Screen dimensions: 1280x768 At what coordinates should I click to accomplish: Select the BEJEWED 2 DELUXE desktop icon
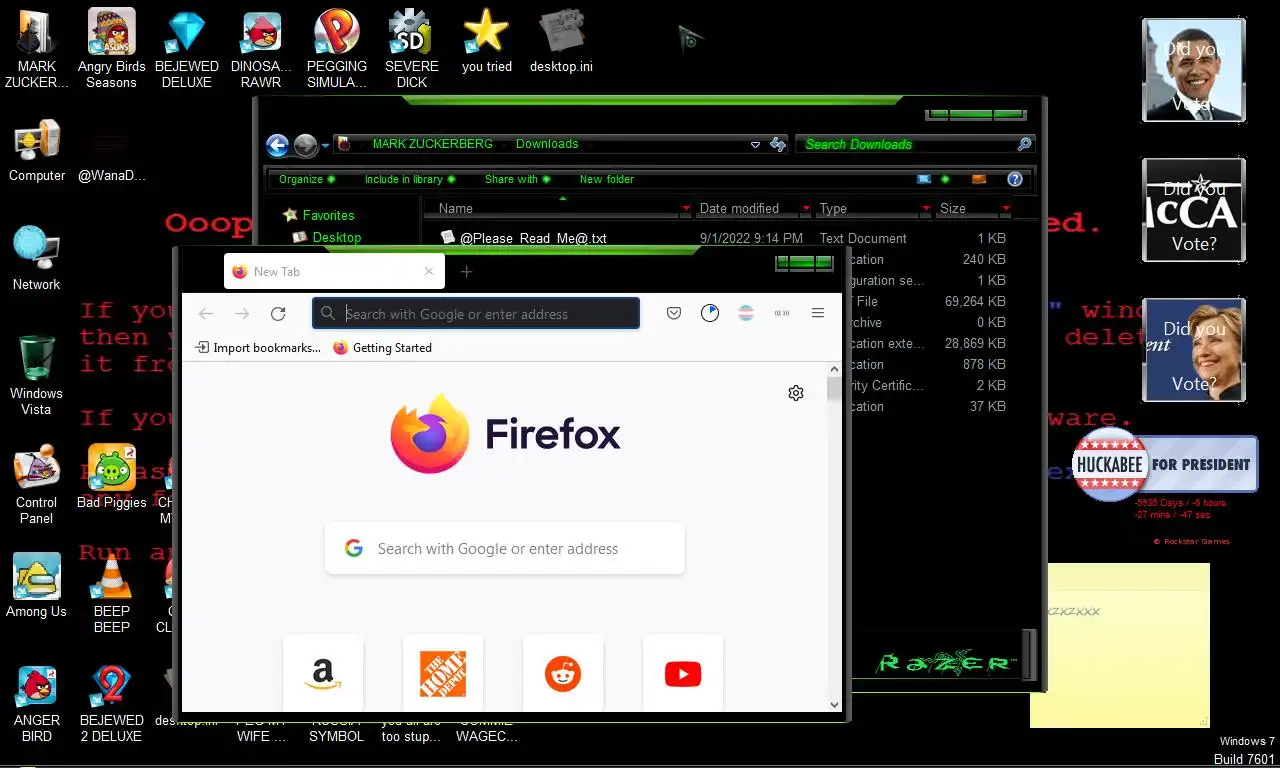point(111,703)
